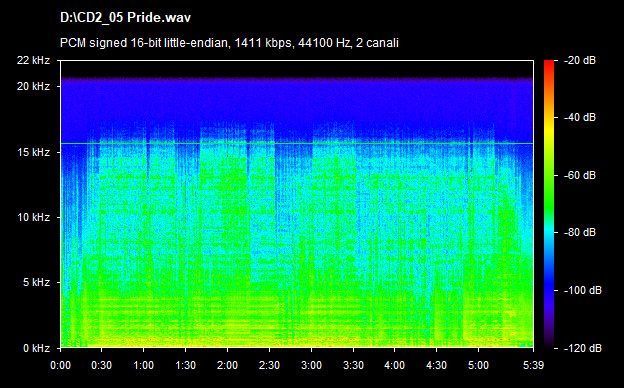Click the 5:39 end time label

(x=533, y=365)
